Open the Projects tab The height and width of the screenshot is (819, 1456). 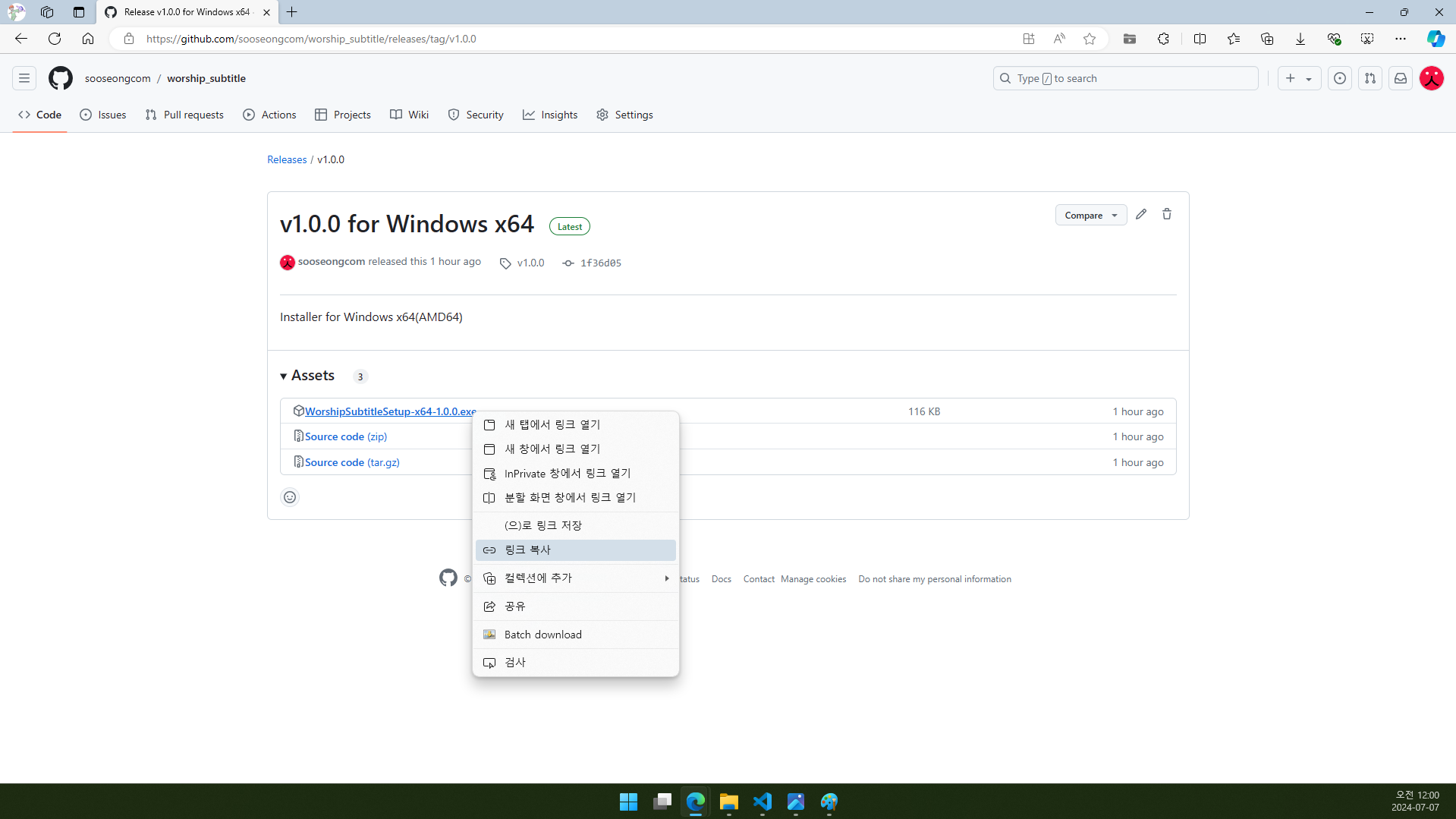(x=343, y=115)
